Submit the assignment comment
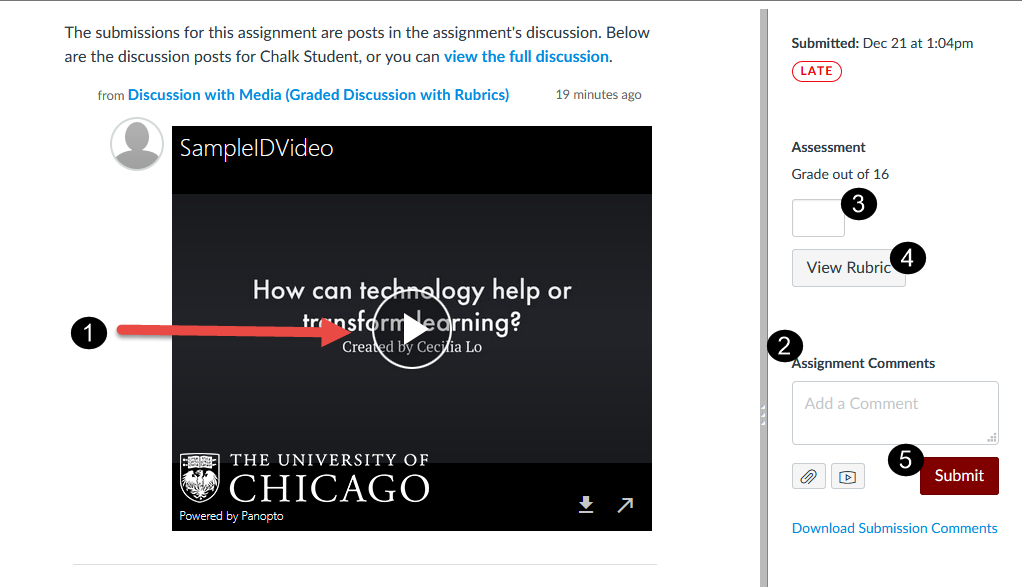This screenshot has width=1022, height=587. [958, 476]
